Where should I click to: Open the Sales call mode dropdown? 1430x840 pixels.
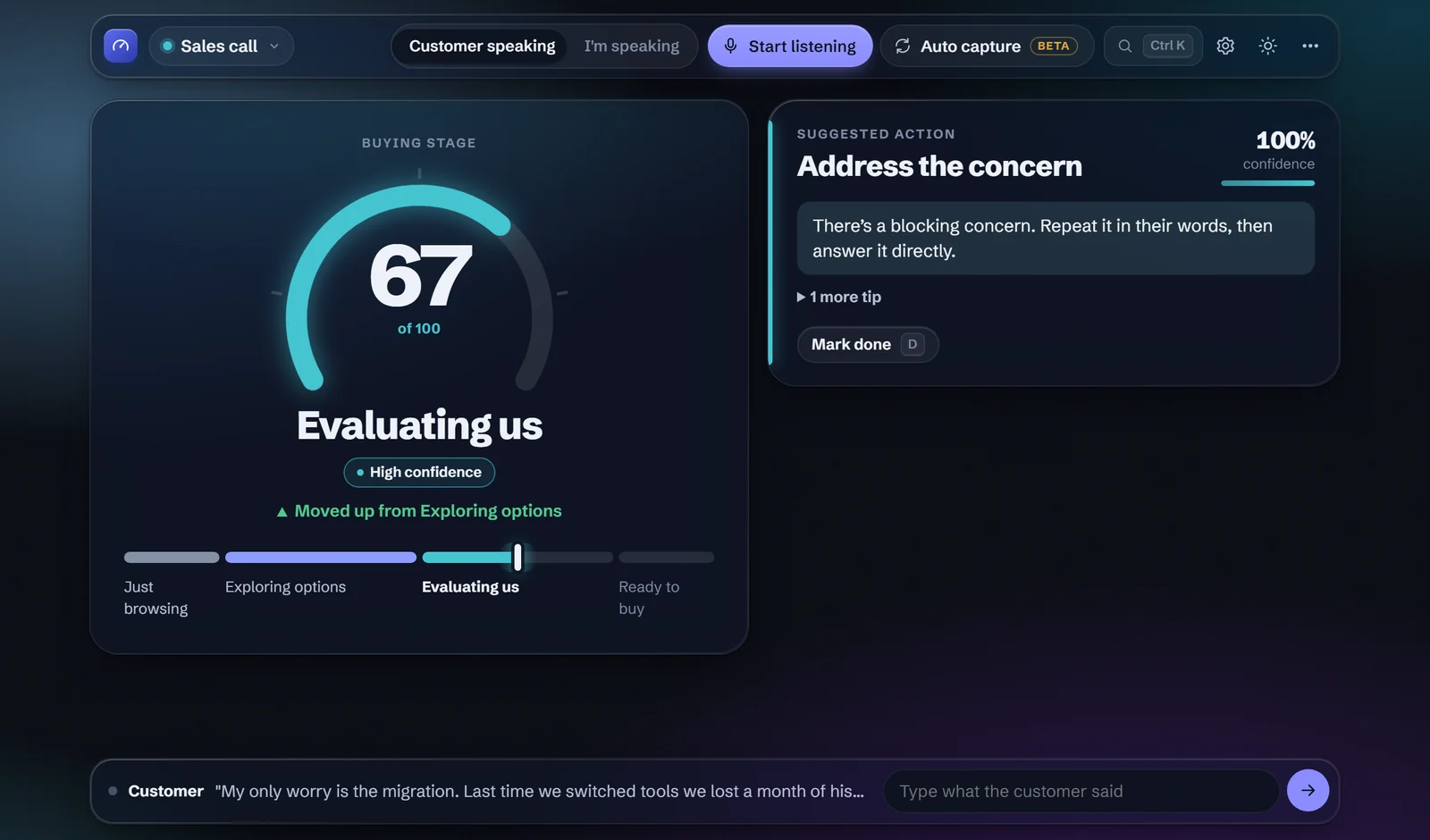pos(221,46)
